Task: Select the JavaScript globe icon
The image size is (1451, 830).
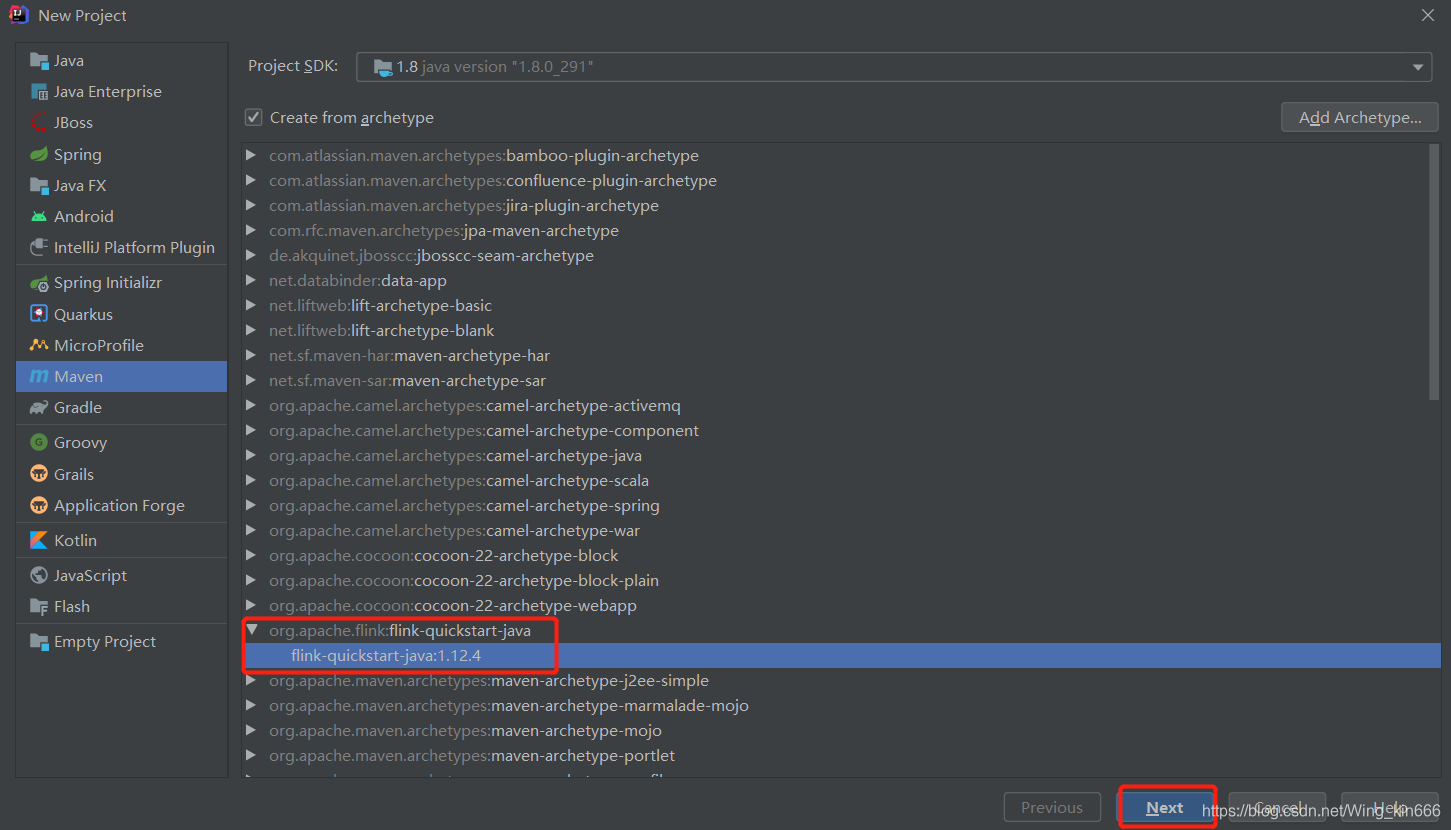Action: tap(39, 575)
